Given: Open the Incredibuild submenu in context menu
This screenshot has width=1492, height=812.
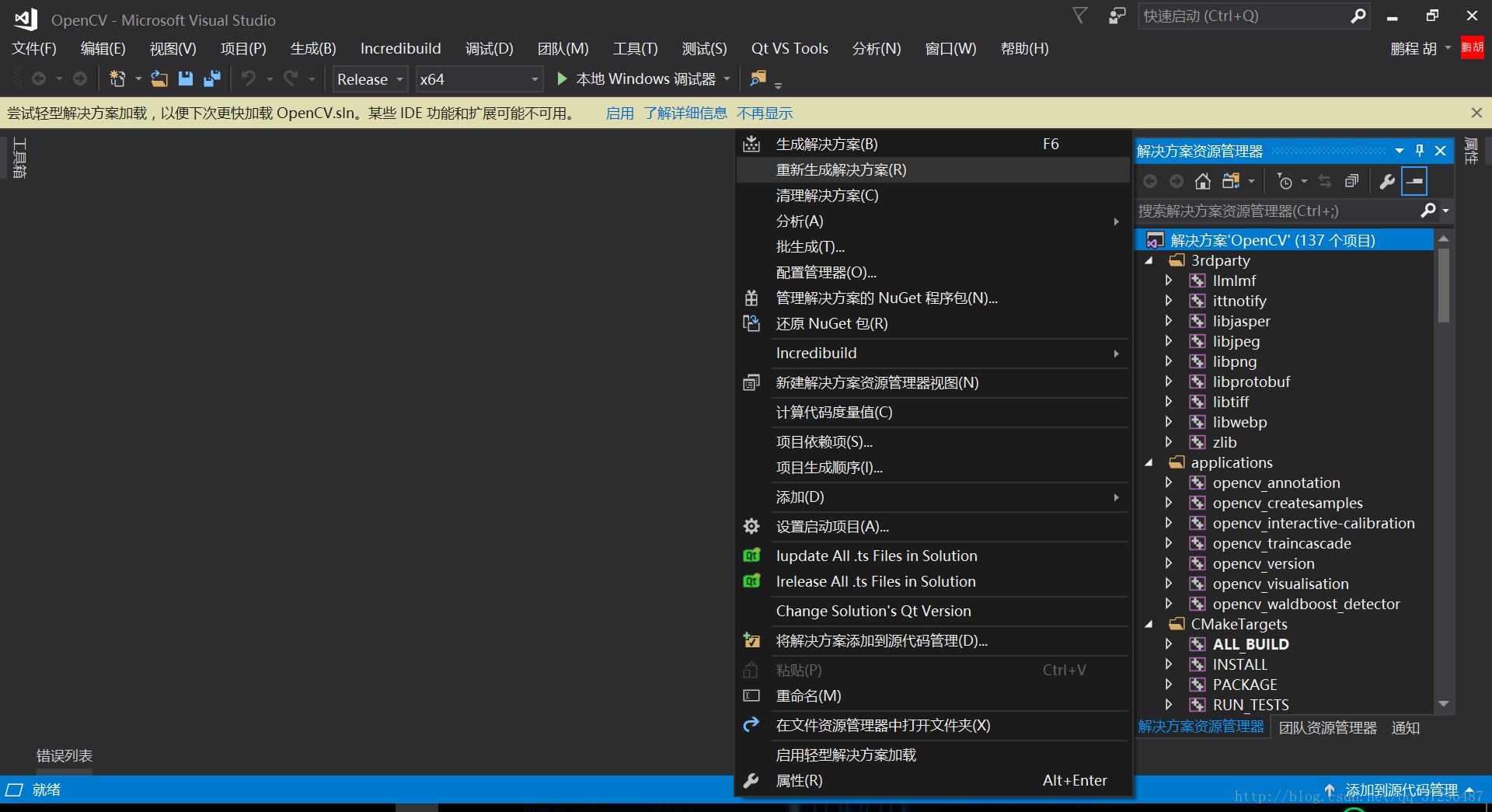Looking at the screenshot, I should tap(932, 353).
